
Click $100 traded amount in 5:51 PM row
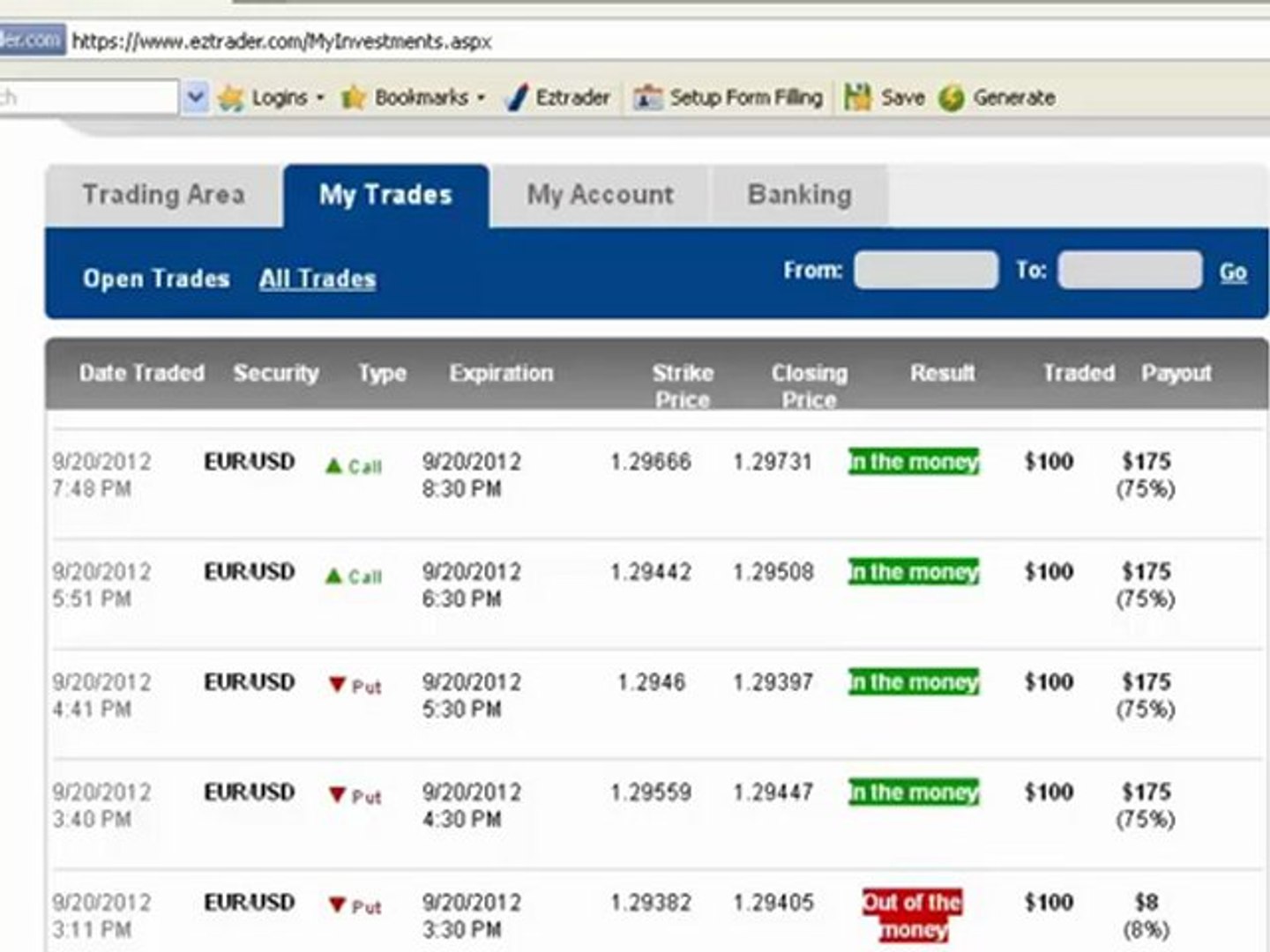tap(1049, 572)
